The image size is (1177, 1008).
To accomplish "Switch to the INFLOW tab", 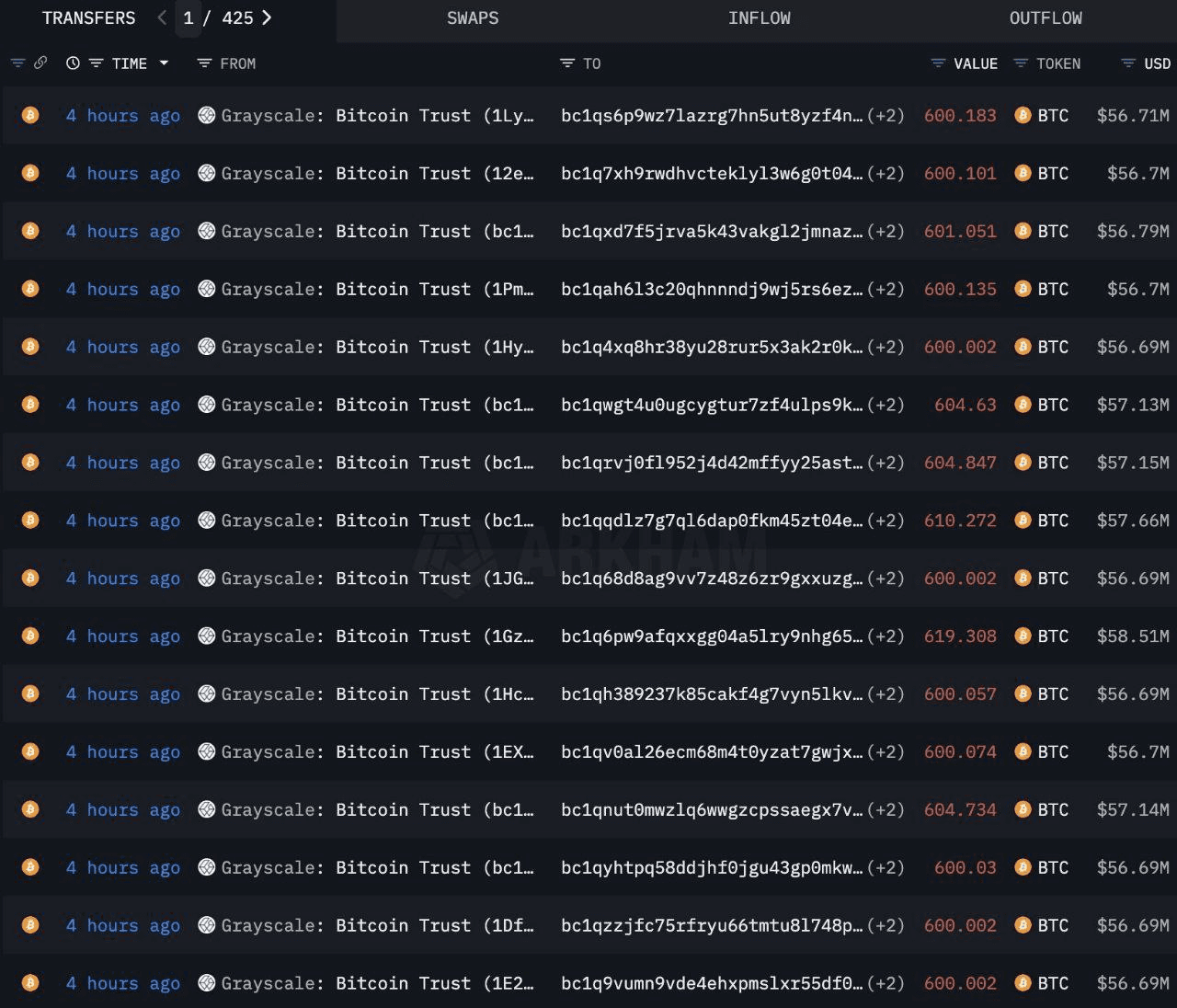I will pos(760,18).
